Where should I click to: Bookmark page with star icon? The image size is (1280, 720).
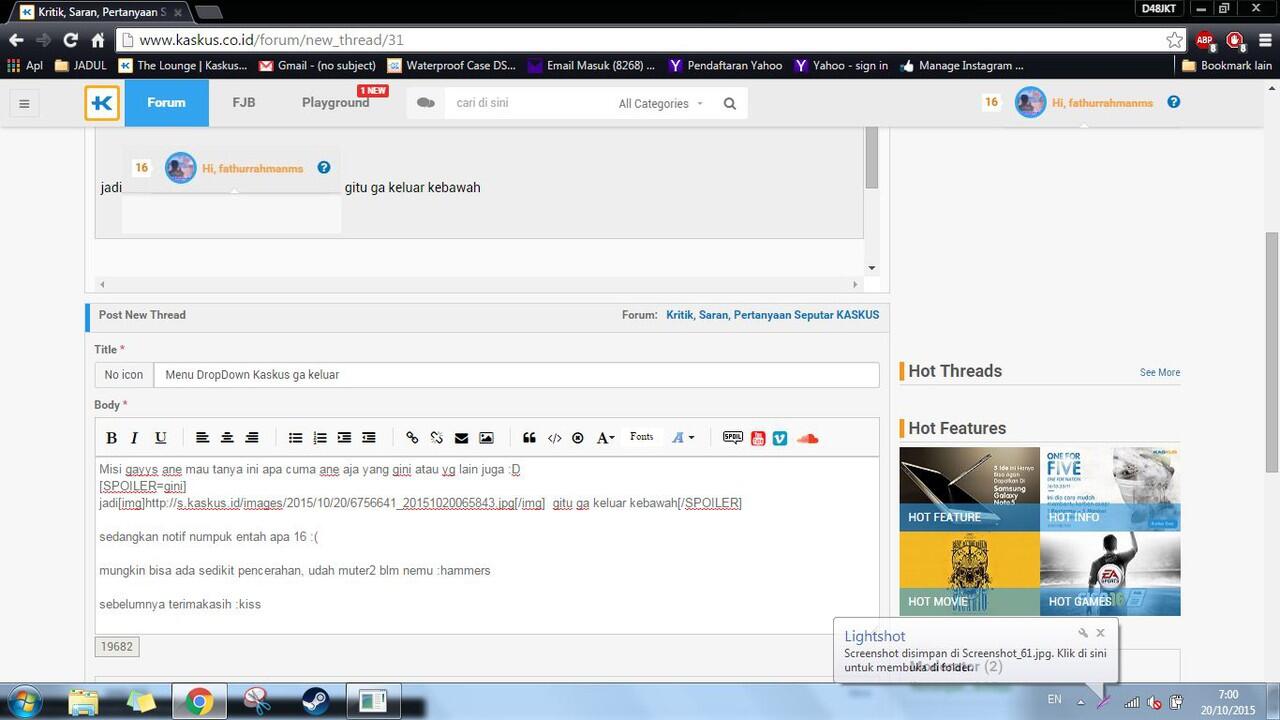pyautogui.click(x=1174, y=40)
